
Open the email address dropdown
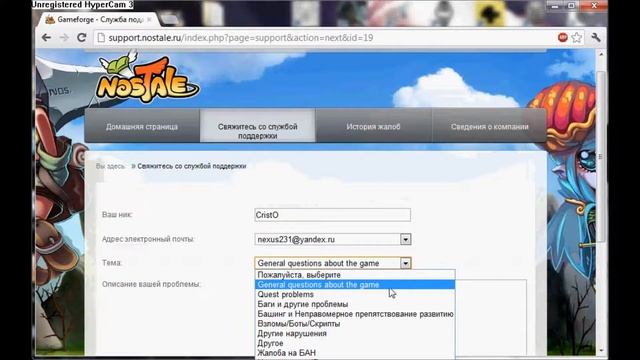click(333, 239)
